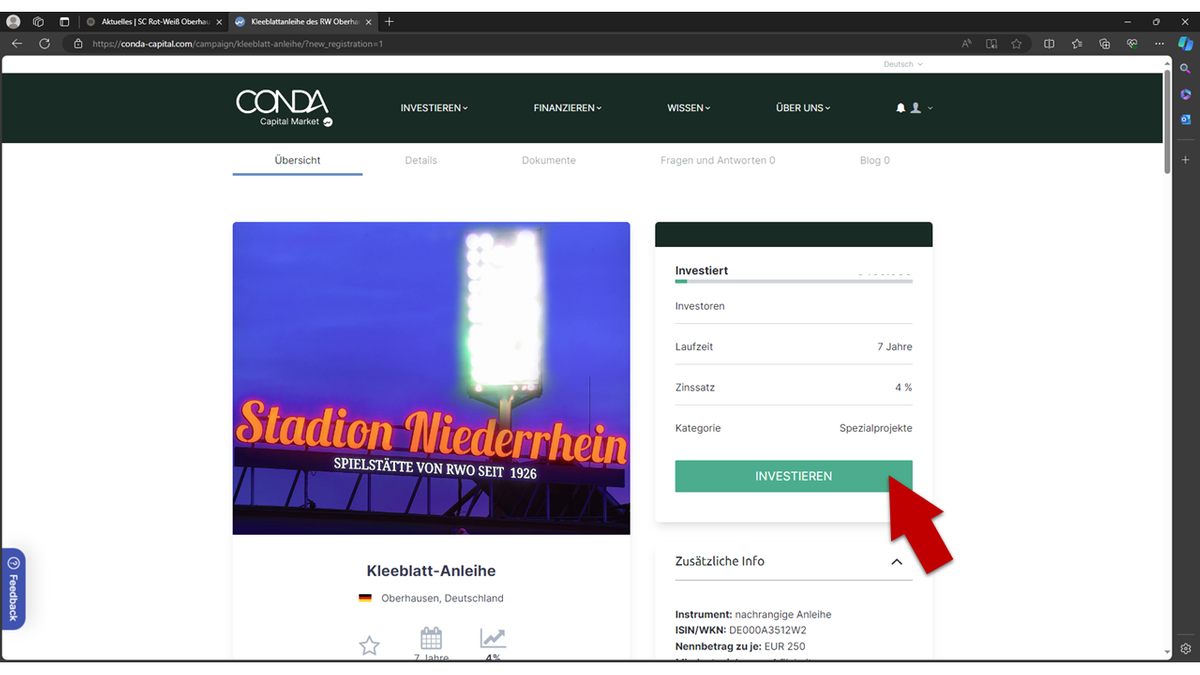
Task: Add page to favorites star icon
Action: (1016, 44)
